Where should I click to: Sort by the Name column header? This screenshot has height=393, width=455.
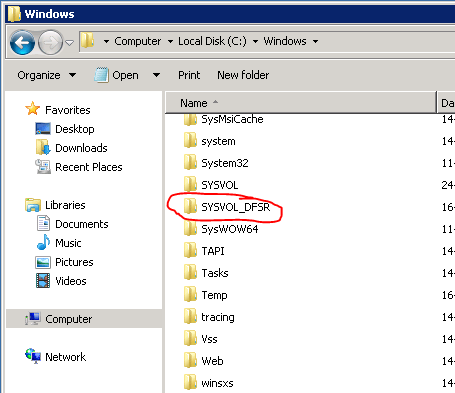(301, 103)
